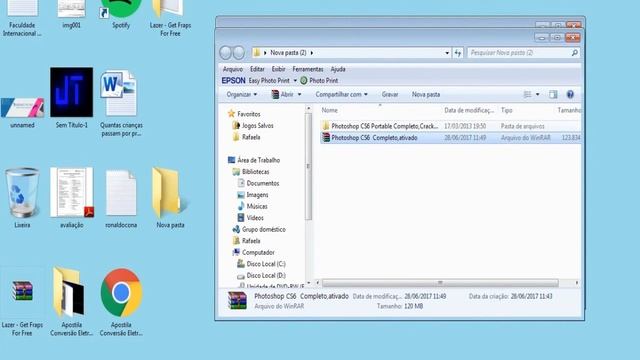This screenshot has height=360, width=640.
Task: Open Jogos Salvos in the navigation pane
Action: click(253, 125)
